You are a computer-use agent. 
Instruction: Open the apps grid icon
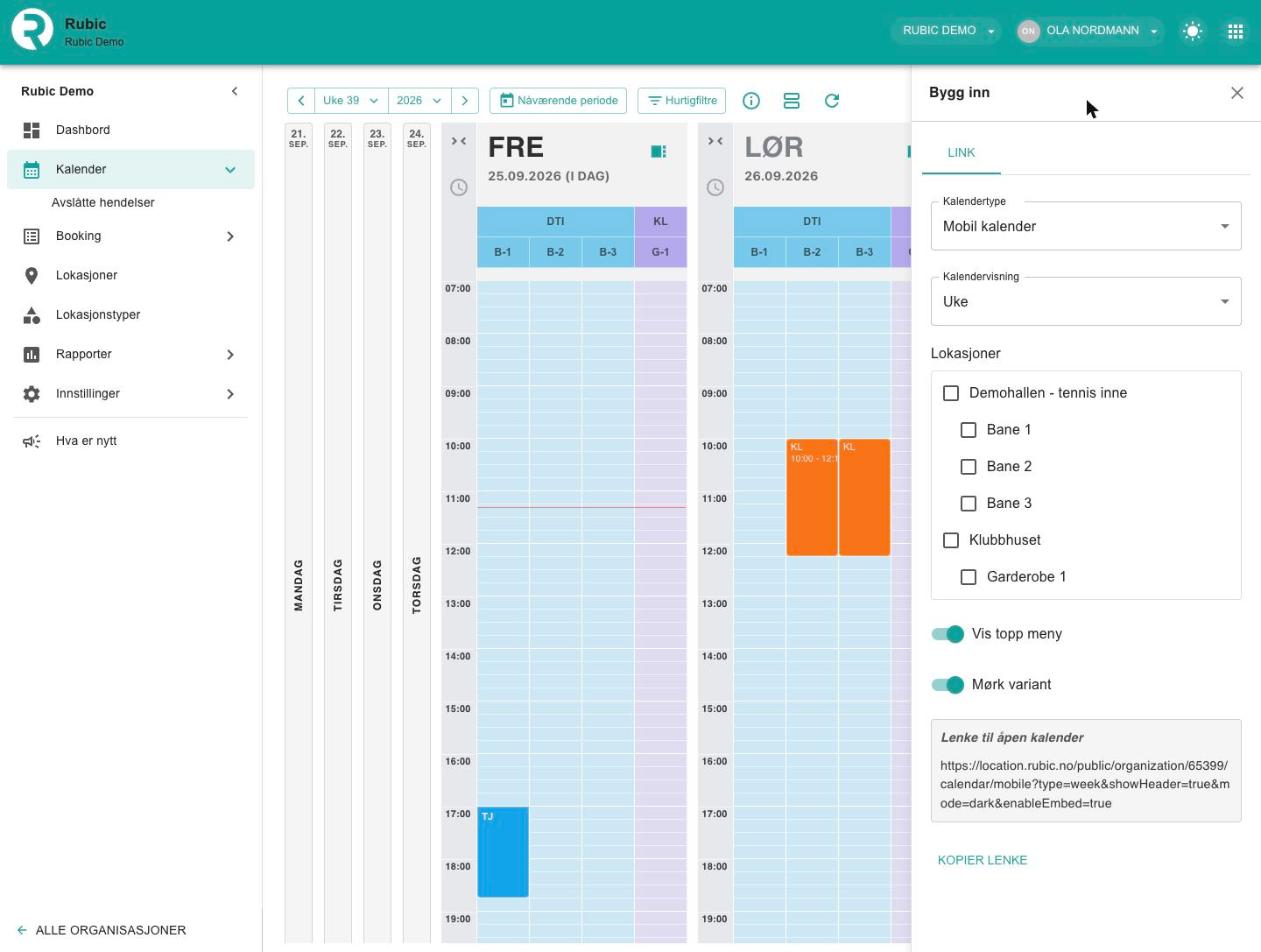click(1235, 31)
